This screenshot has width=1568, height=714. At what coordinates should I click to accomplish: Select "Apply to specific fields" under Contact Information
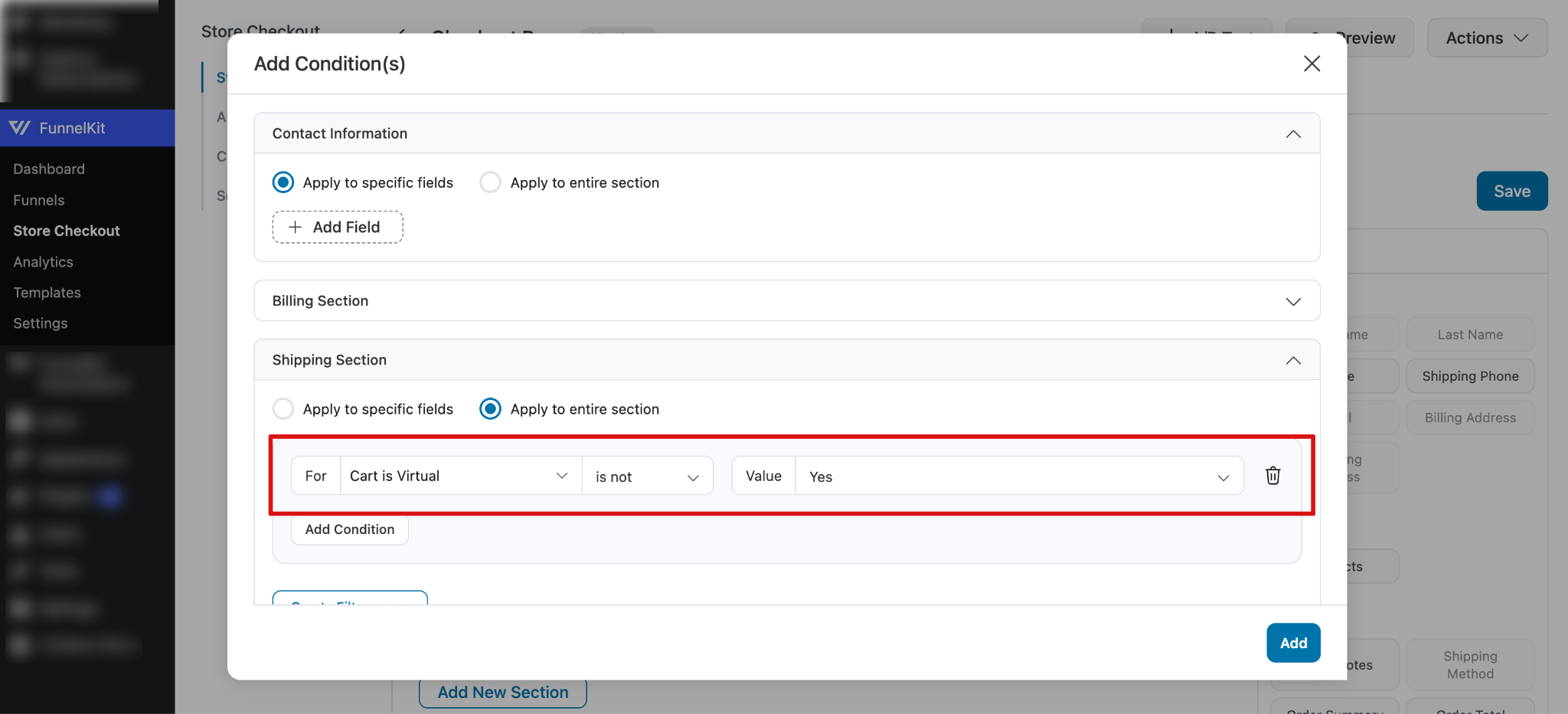tap(283, 182)
